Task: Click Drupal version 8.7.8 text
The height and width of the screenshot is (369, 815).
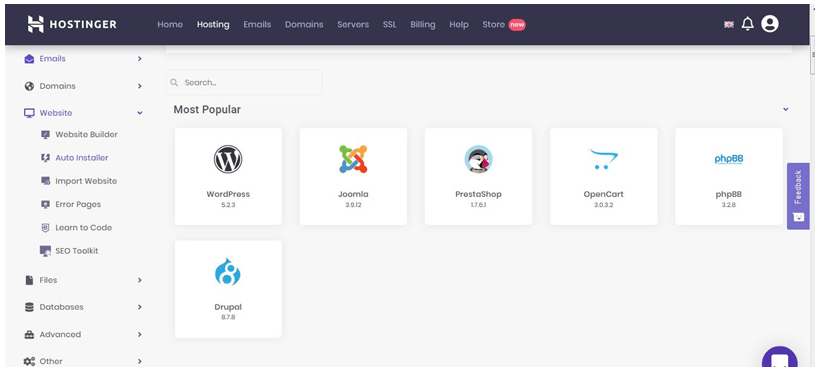Action: tap(228, 317)
